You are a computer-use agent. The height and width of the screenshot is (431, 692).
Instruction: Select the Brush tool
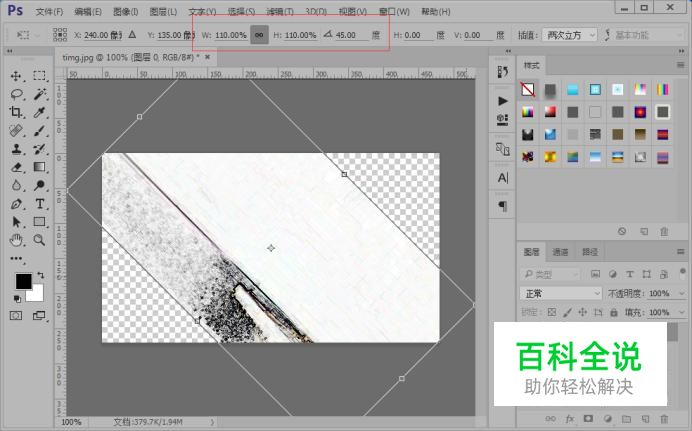pos(39,131)
